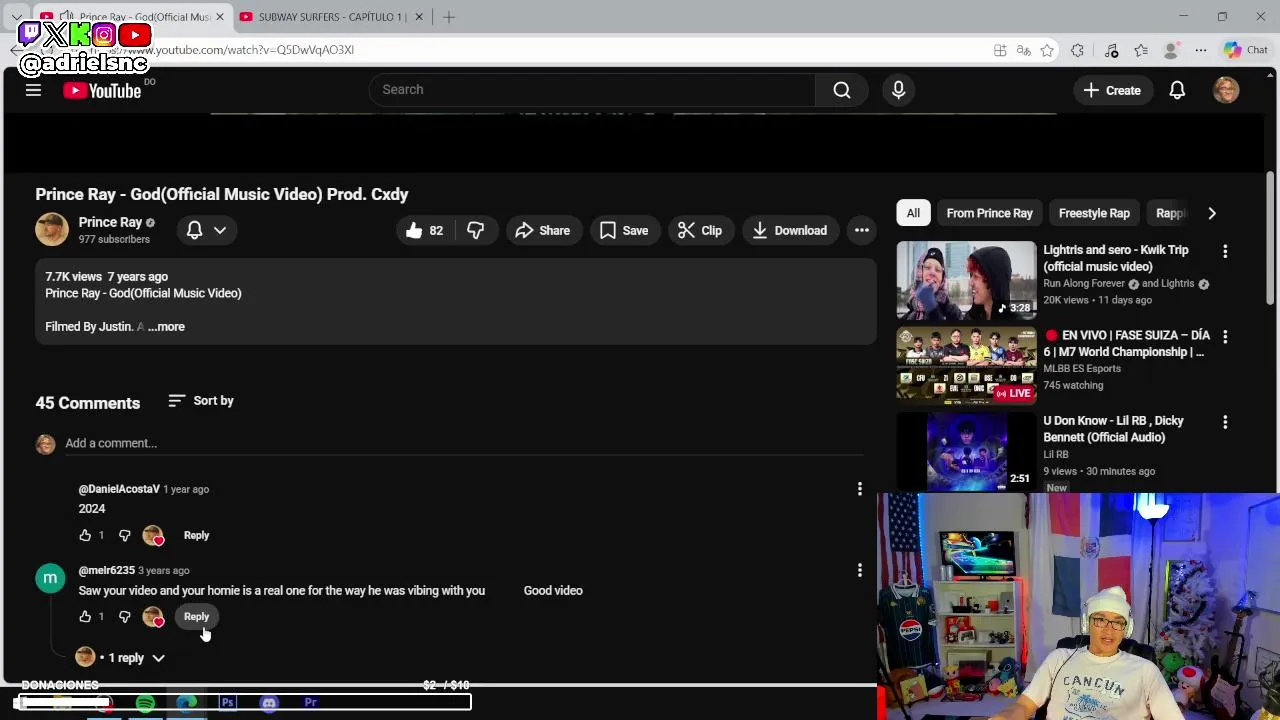Open Photoshop from the taskbar

(228, 703)
